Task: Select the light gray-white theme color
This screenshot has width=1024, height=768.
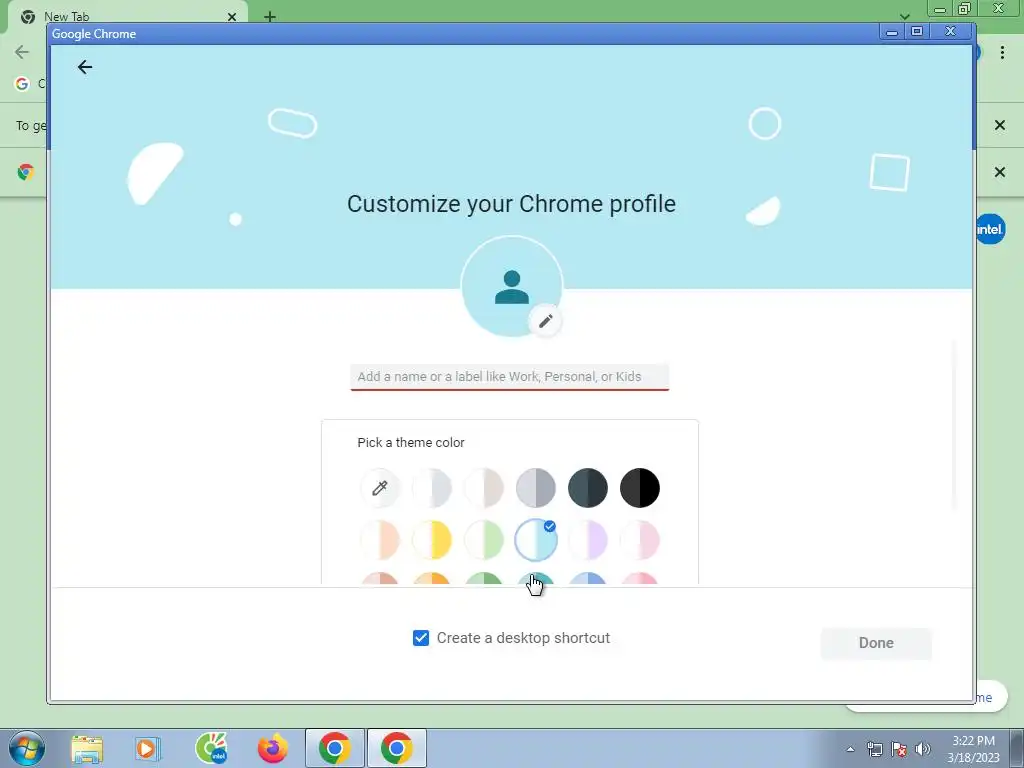Action: pos(432,488)
